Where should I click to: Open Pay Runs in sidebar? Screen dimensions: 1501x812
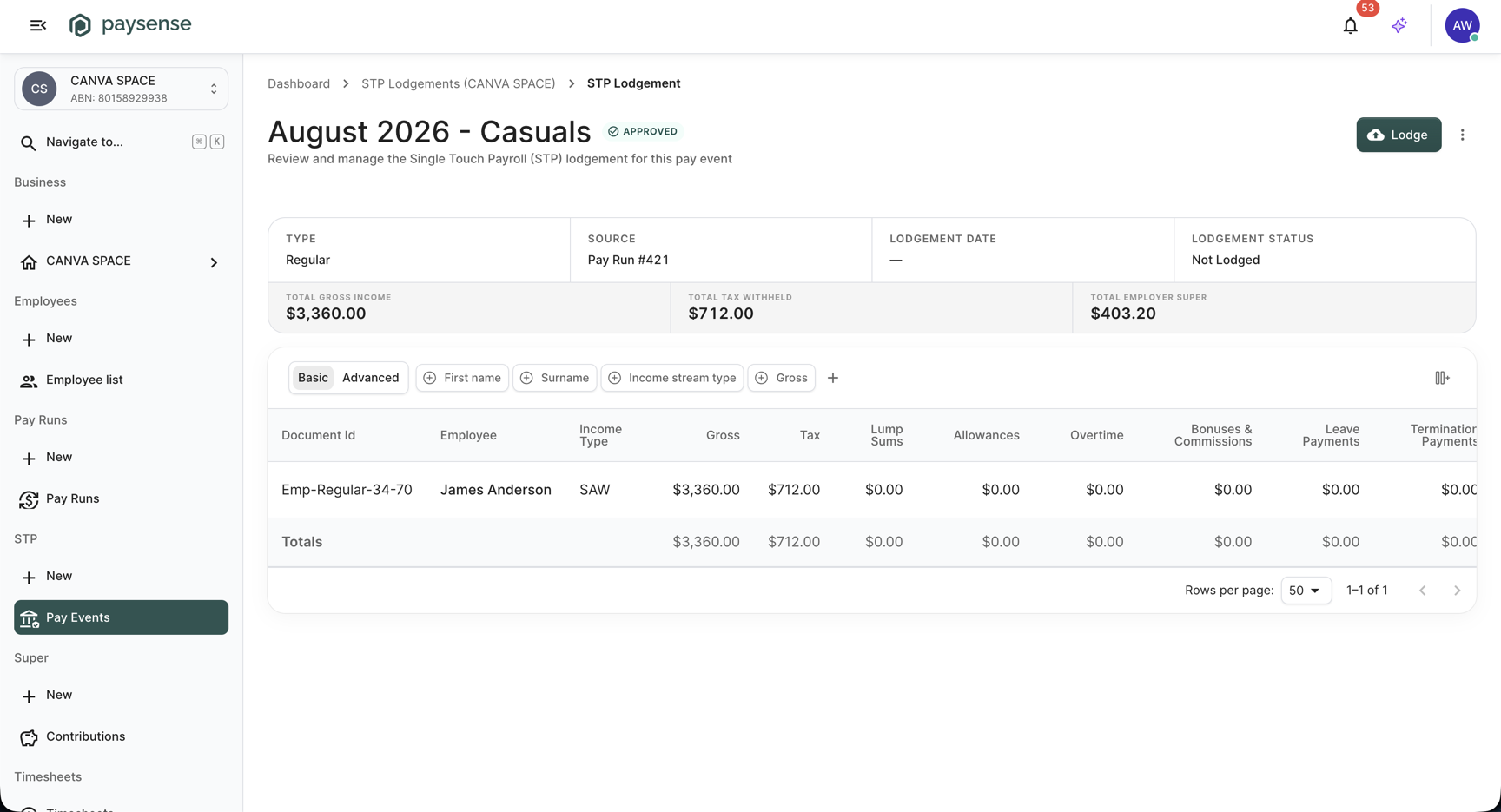point(121,499)
